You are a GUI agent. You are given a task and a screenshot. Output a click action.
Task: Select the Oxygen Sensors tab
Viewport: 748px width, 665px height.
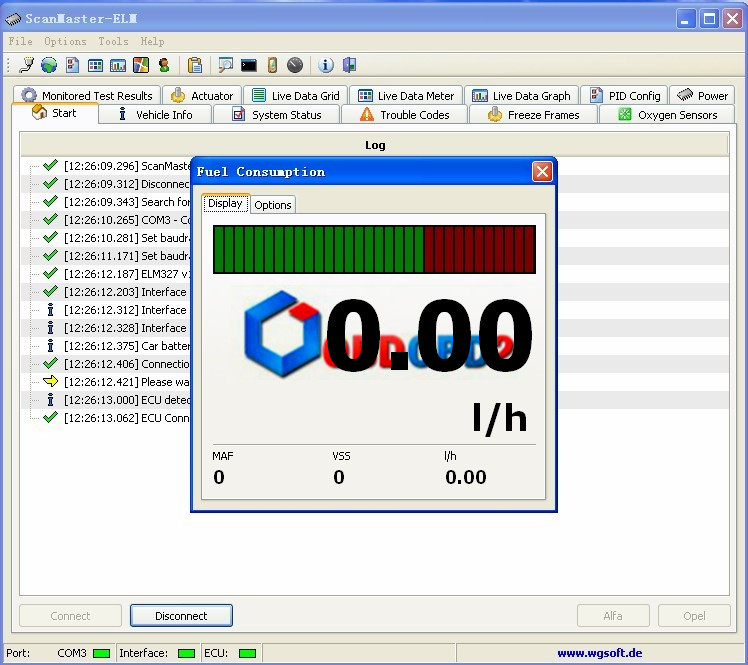(x=667, y=115)
